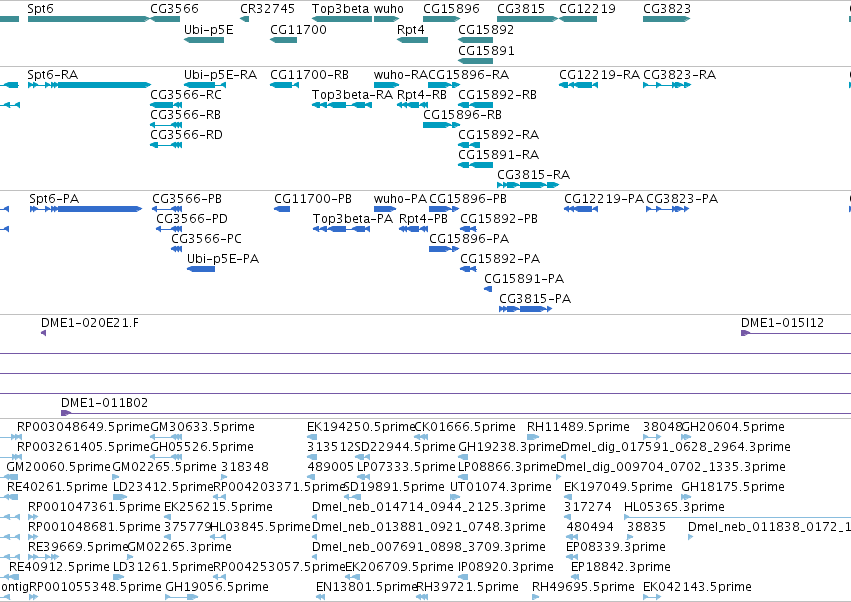Select the CG3566-PB protein label

point(187,199)
